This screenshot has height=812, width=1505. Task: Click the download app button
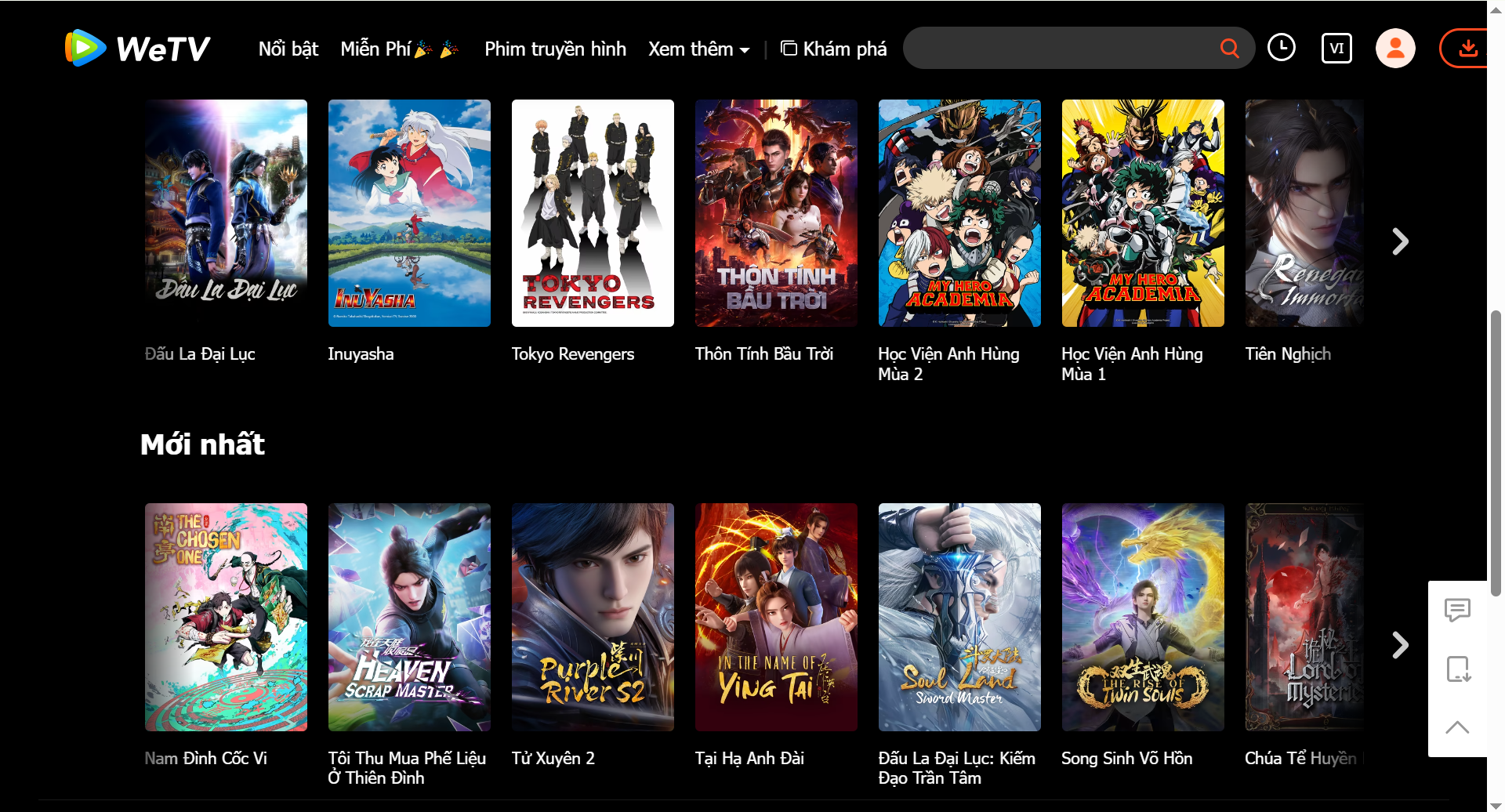pyautogui.click(x=1466, y=49)
